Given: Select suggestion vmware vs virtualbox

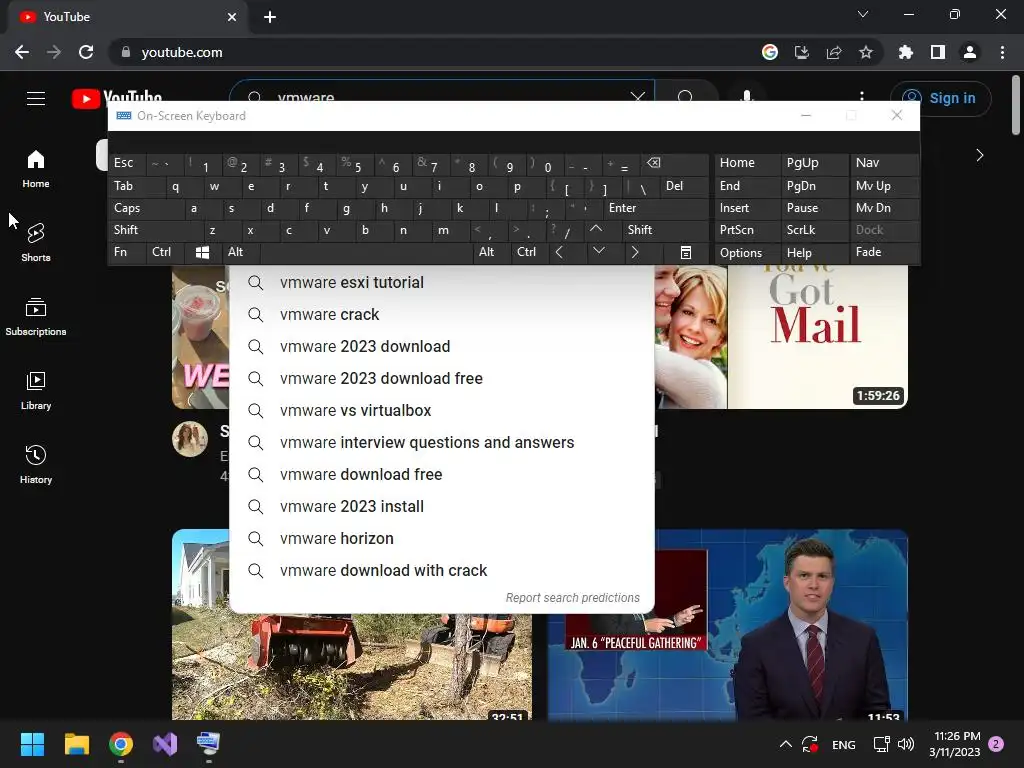Looking at the screenshot, I should [442, 410].
